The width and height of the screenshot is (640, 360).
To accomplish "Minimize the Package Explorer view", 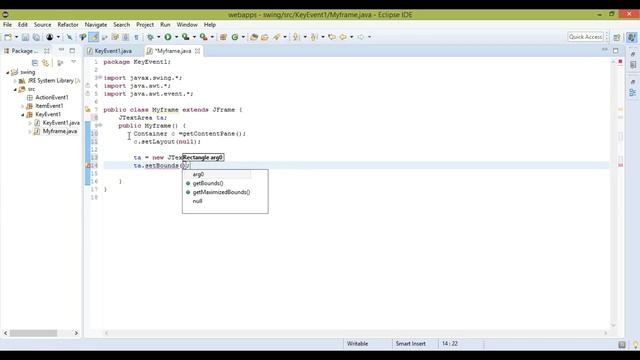I will tap(61, 50).
